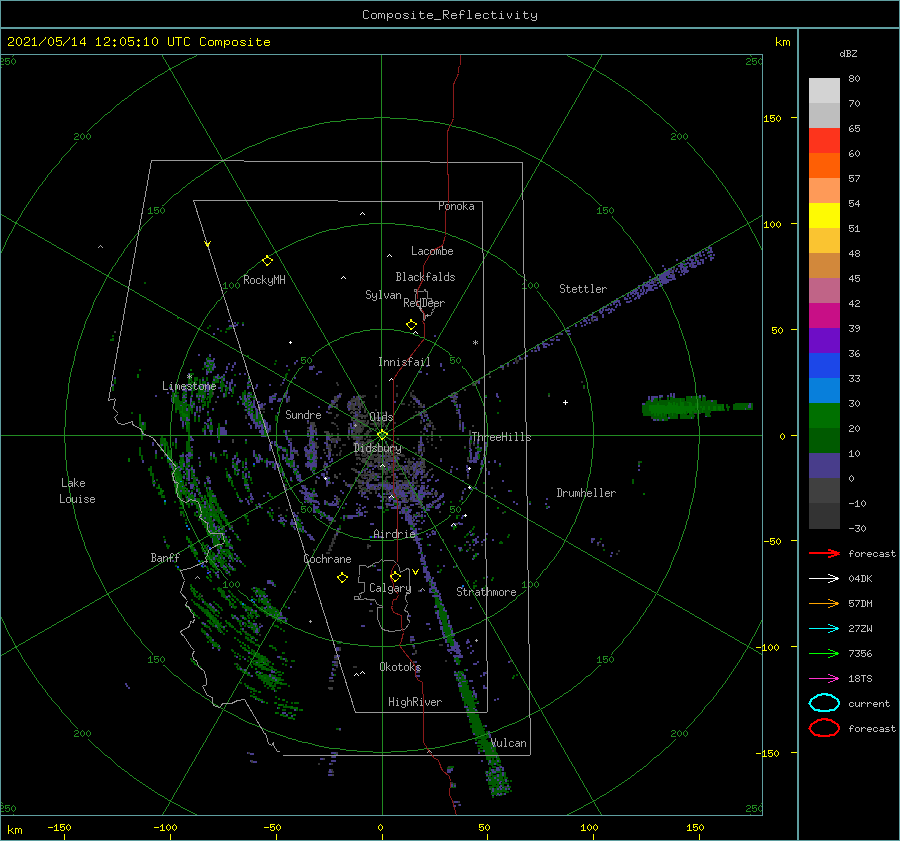Click the white 04DK arrow in legend
The height and width of the screenshot is (841, 900).
click(824, 578)
